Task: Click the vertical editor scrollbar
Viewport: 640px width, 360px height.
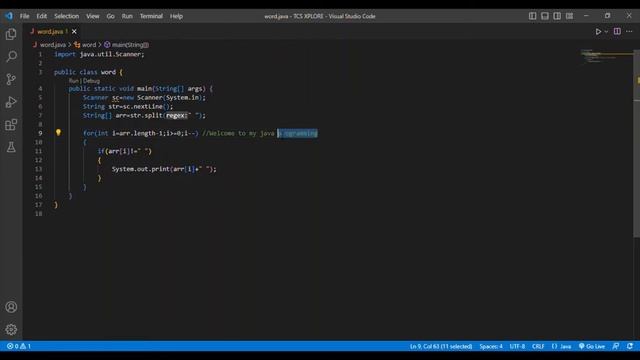Action: [x=636, y=143]
